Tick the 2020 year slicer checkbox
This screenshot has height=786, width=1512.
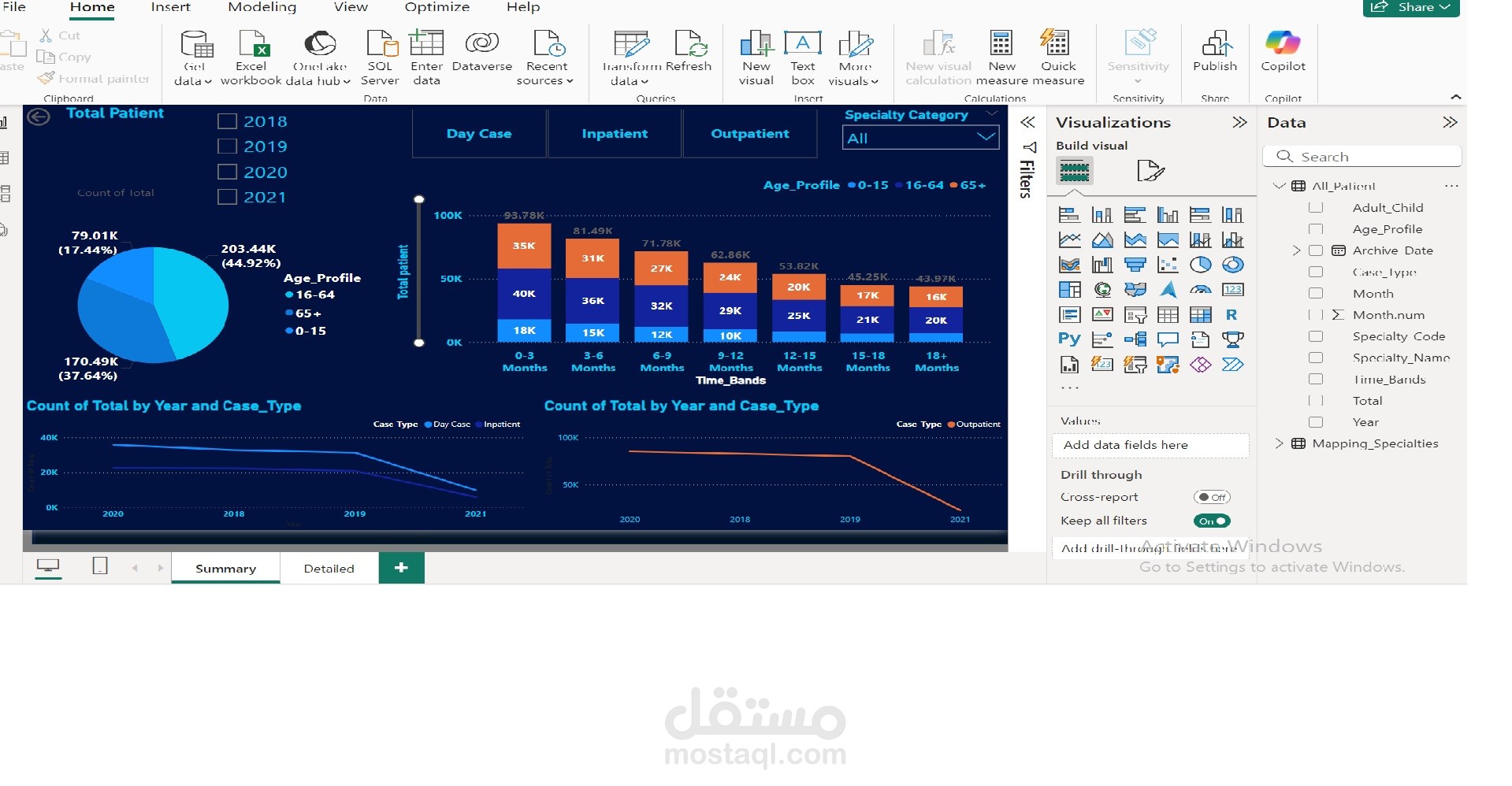click(227, 172)
